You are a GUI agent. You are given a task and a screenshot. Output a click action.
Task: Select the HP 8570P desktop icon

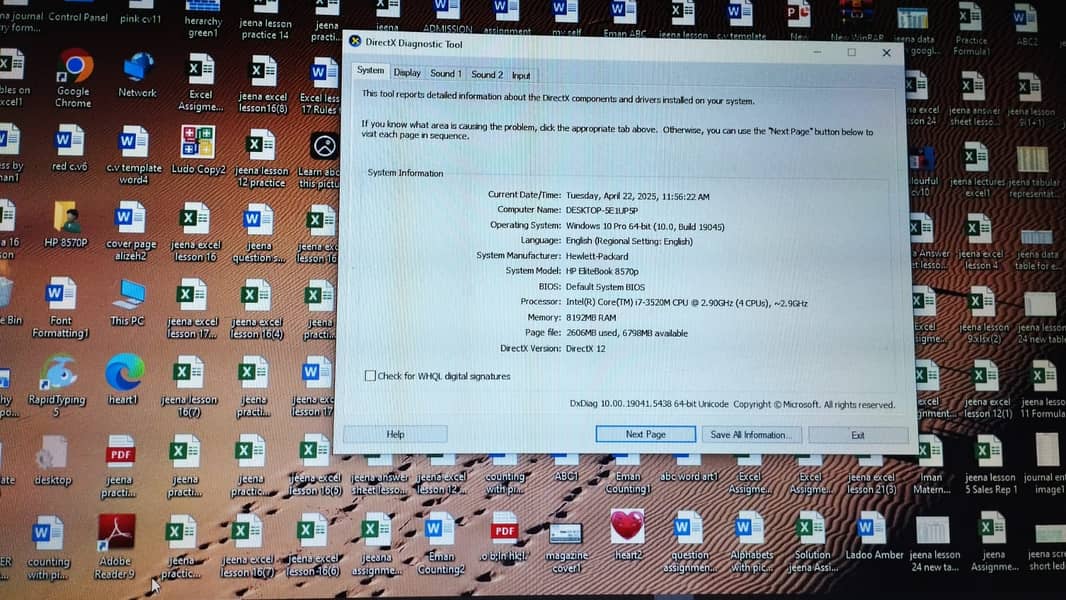coord(66,224)
